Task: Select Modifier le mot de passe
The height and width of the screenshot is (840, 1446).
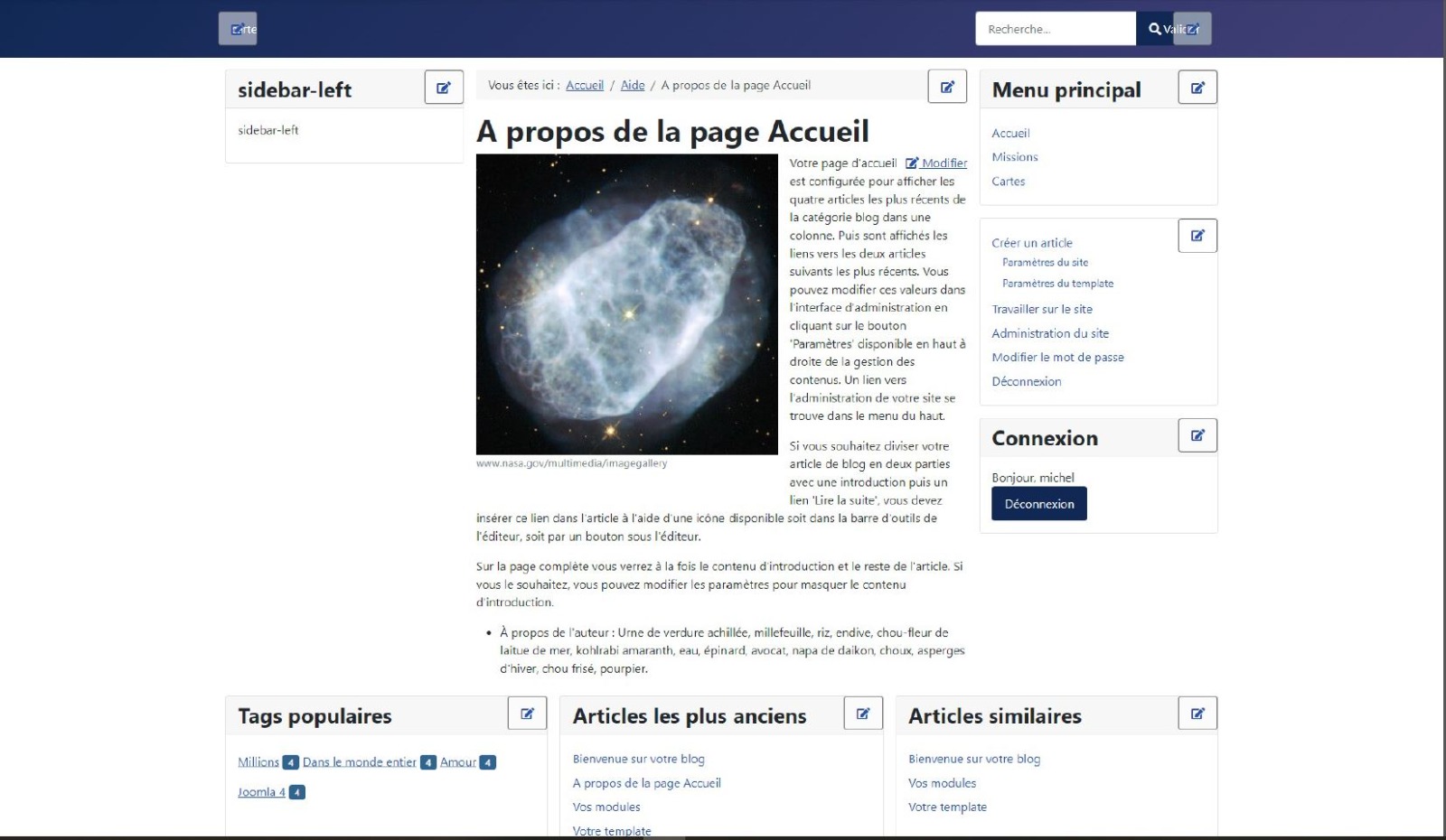Action: pos(1057,358)
